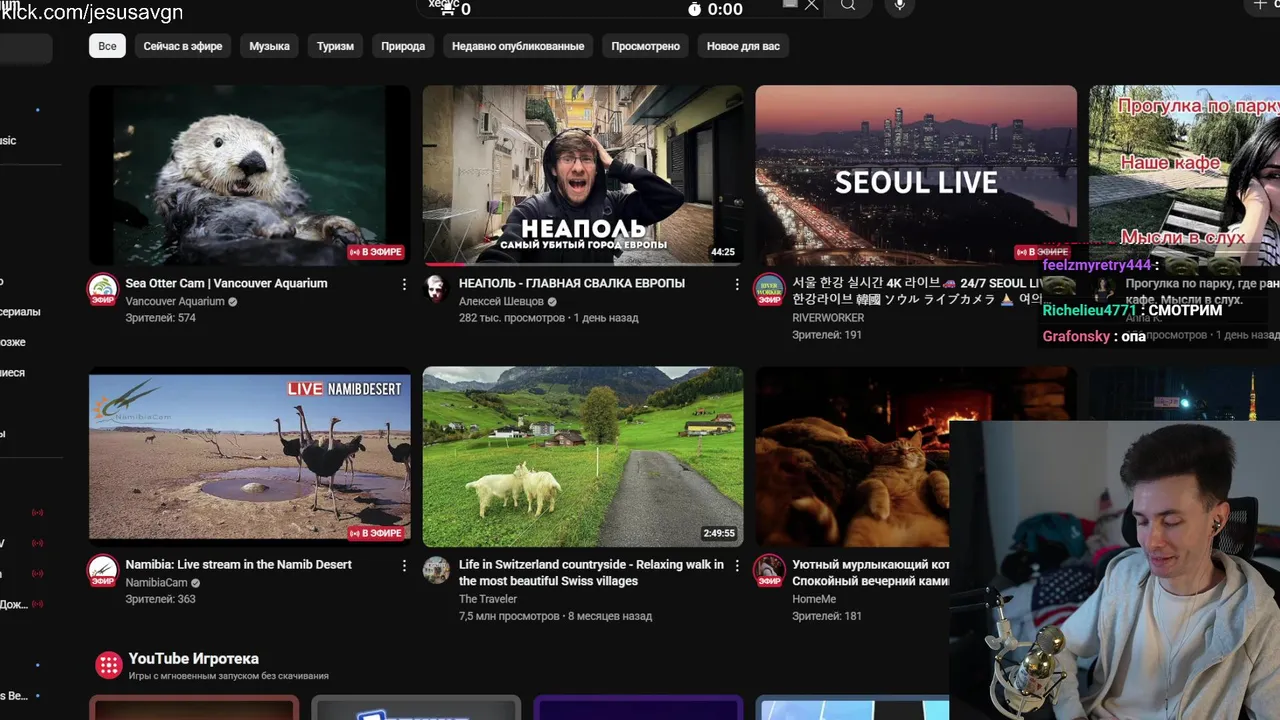
Task: Click "Зрителей: 181" viewer count text
Action: 827,616
